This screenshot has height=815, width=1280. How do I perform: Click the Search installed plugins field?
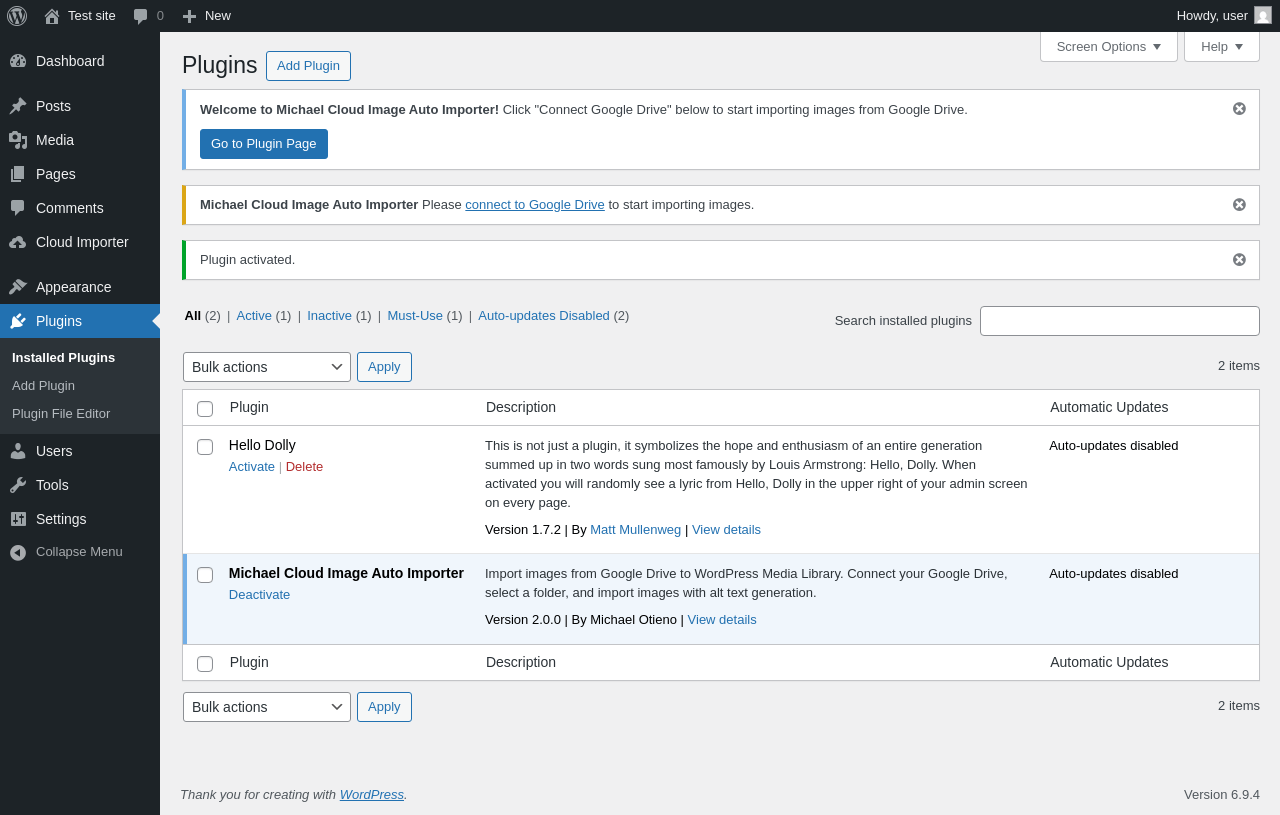pyautogui.click(x=1119, y=321)
